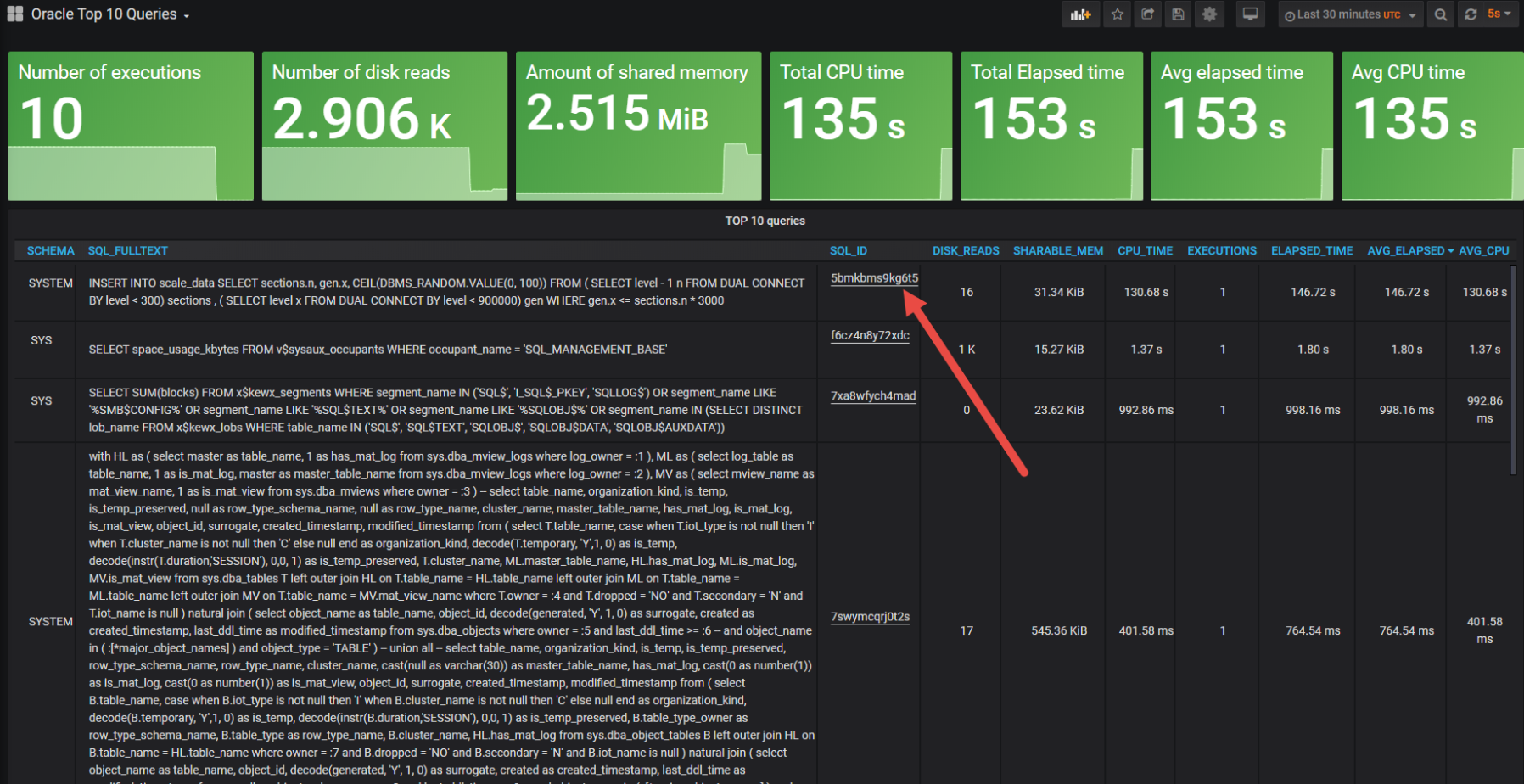Open the Oracle Top 10 Queries dashboard dropdown
This screenshot has height=784, width=1524.
110,14
